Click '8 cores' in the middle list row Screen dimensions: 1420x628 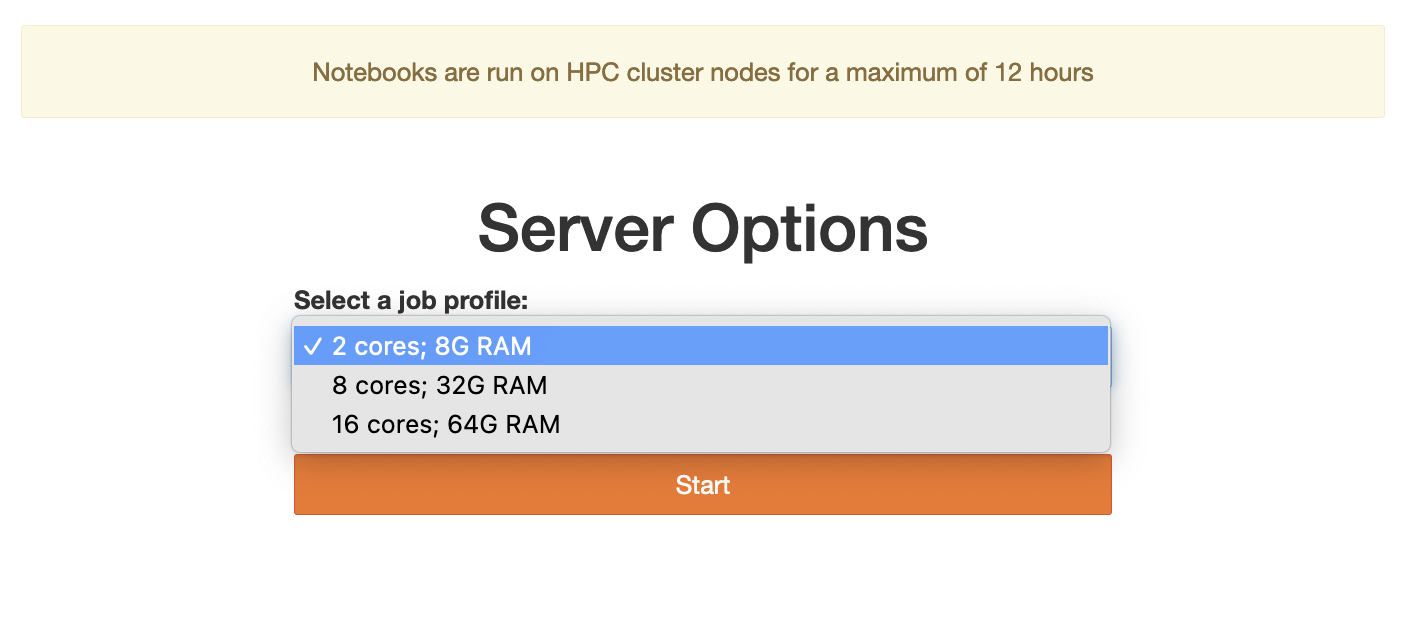tap(377, 385)
